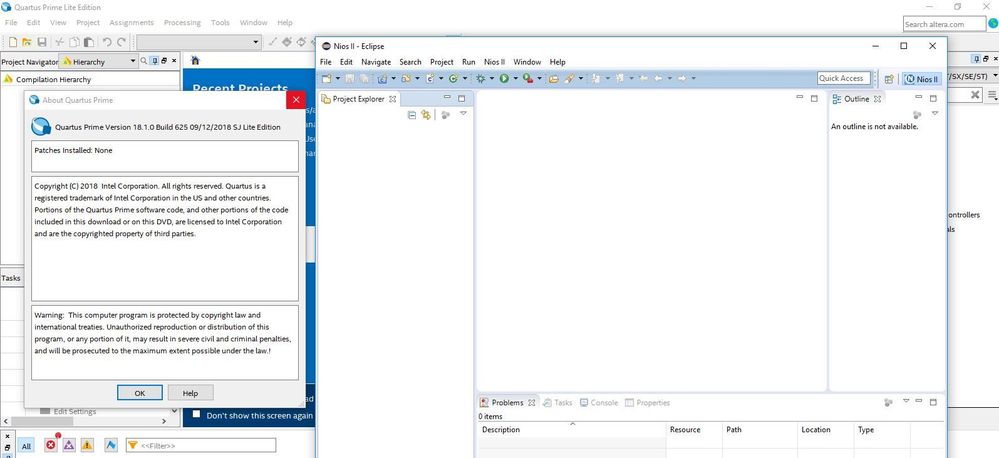Switch to the Properties tab in Eclipse

coord(647,403)
